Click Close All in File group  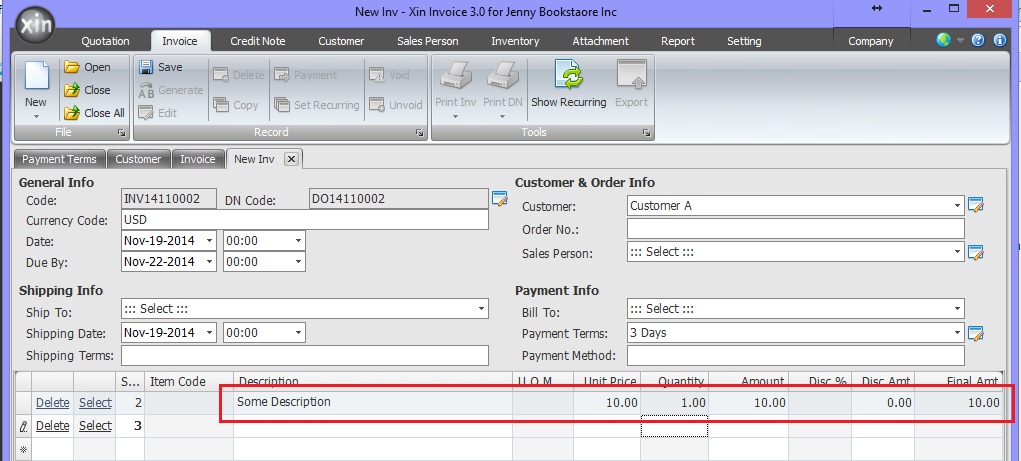point(94,113)
